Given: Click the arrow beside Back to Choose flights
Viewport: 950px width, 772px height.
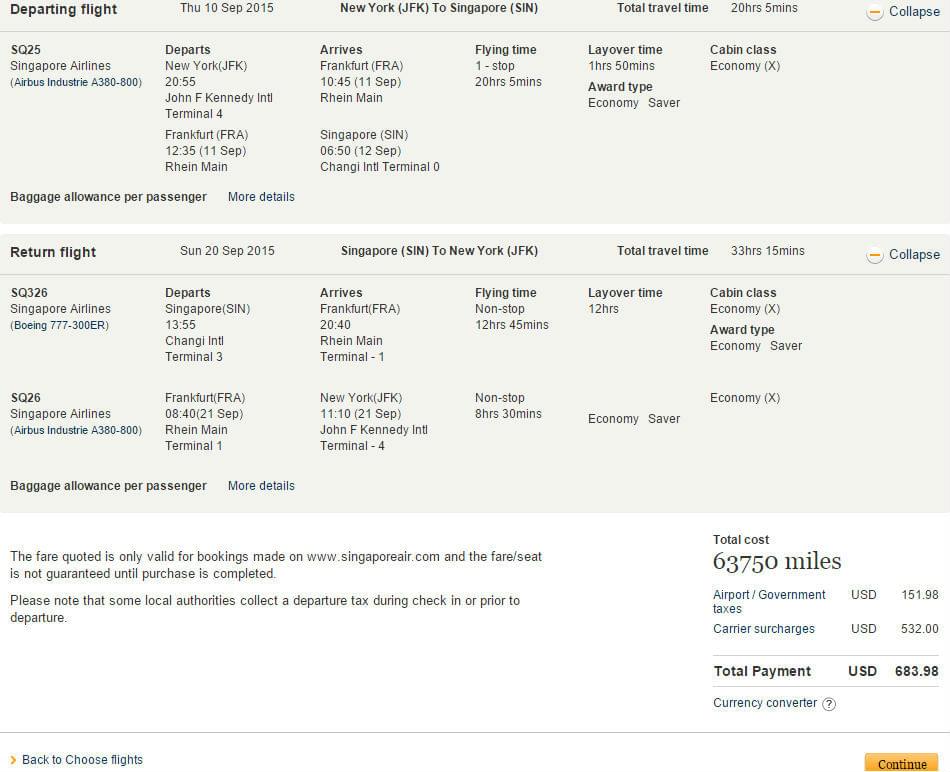Looking at the screenshot, I should point(13,760).
